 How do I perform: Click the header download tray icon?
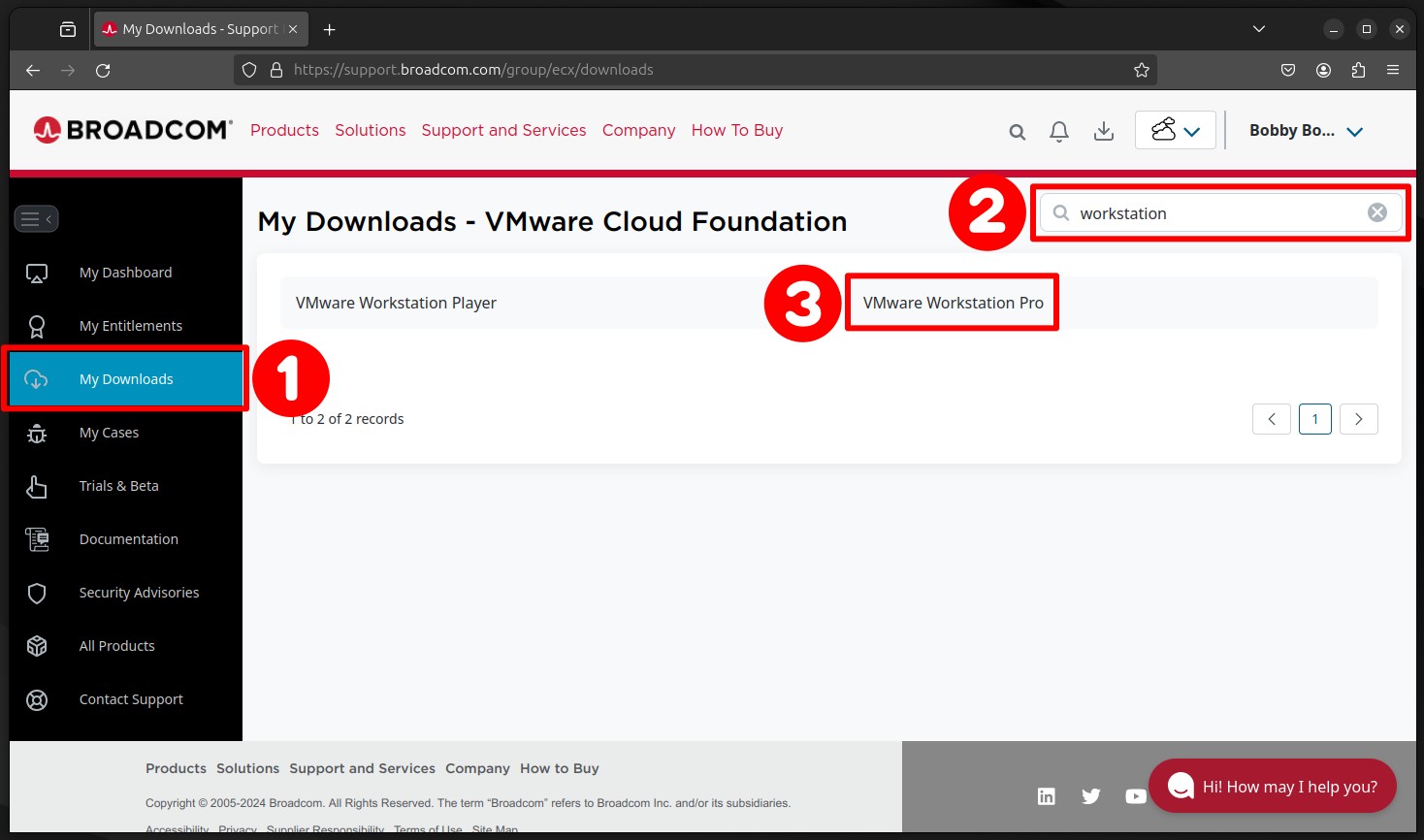click(x=1104, y=132)
